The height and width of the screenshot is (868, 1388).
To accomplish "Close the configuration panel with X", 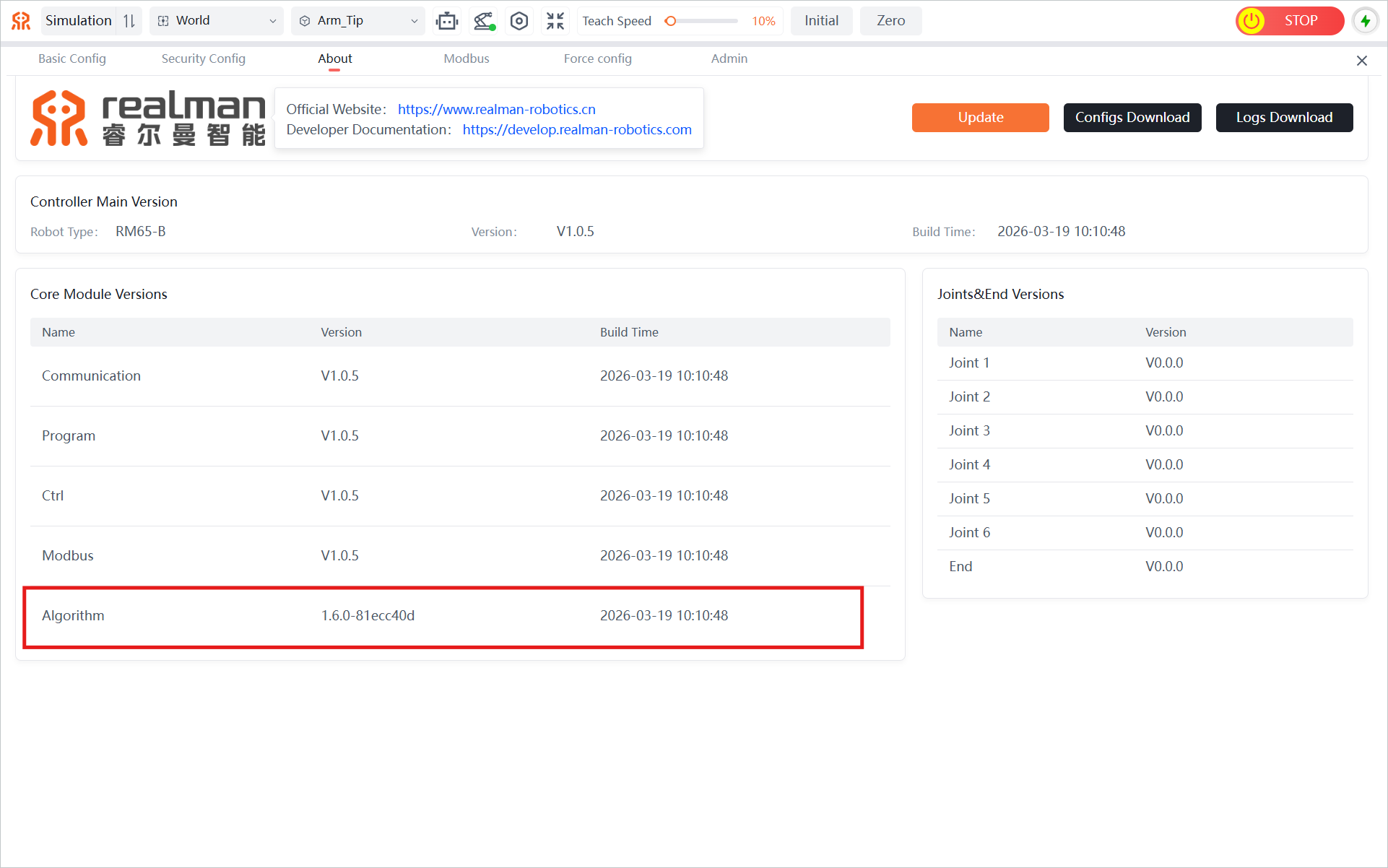I will (1361, 61).
